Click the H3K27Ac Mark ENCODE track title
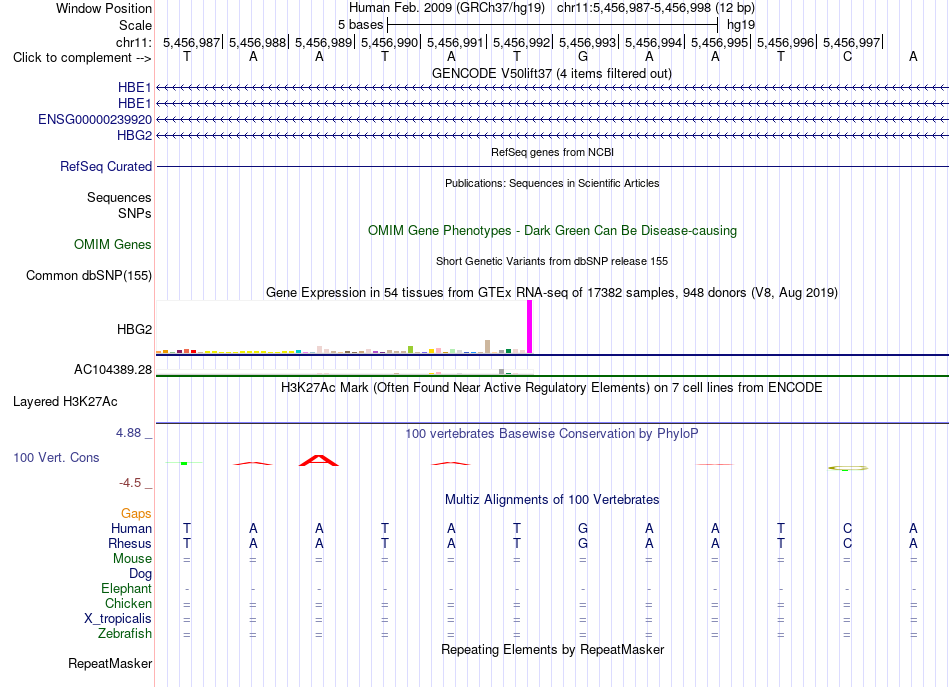Viewport: 950px width, 687px height. coord(552,387)
